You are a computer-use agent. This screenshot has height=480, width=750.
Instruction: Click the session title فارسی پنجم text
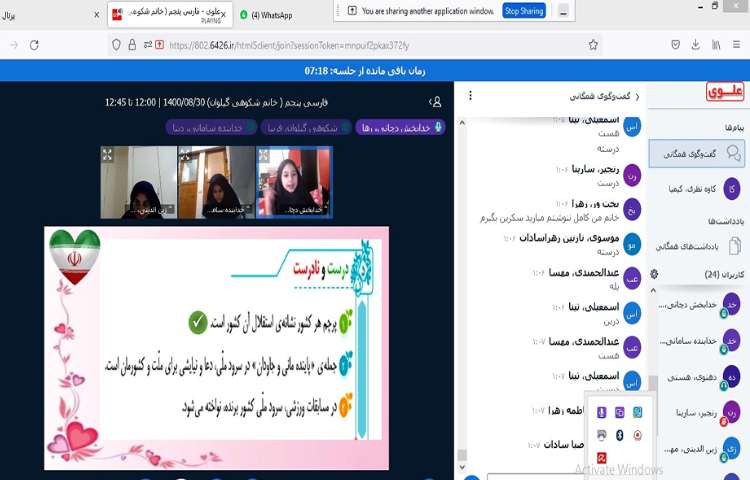click(x=217, y=102)
